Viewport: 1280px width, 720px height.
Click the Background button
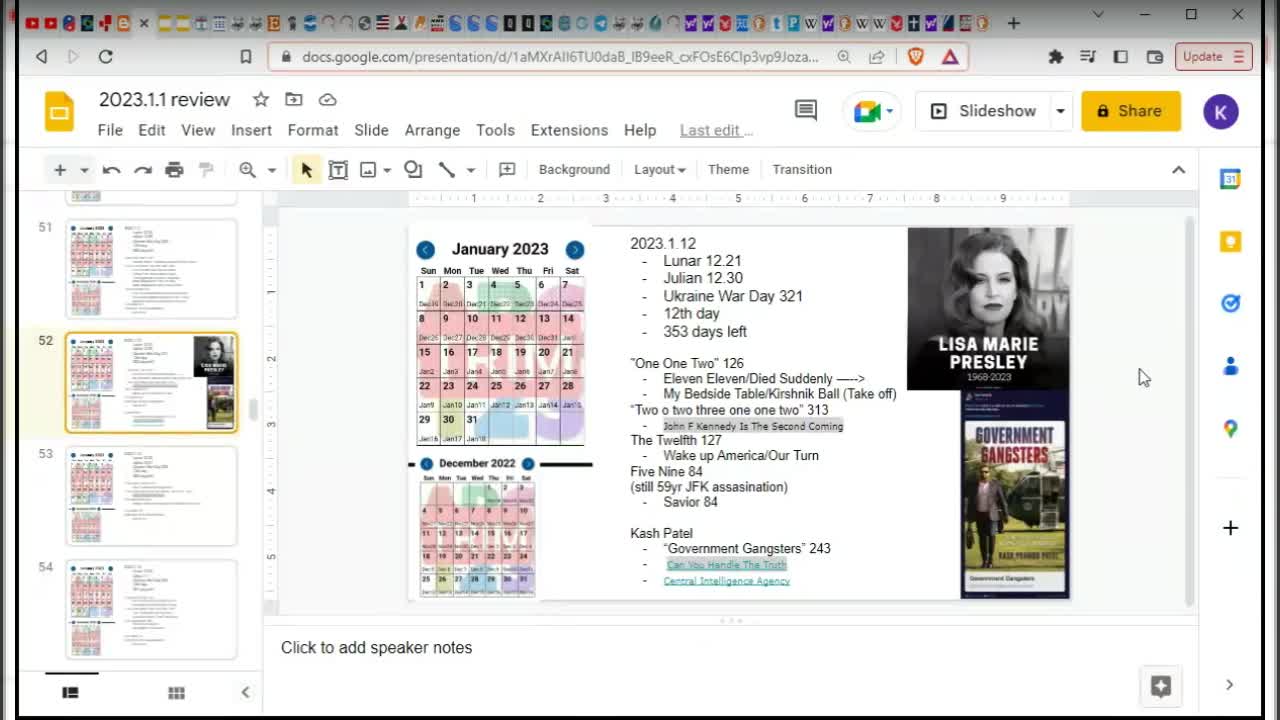pyautogui.click(x=574, y=170)
